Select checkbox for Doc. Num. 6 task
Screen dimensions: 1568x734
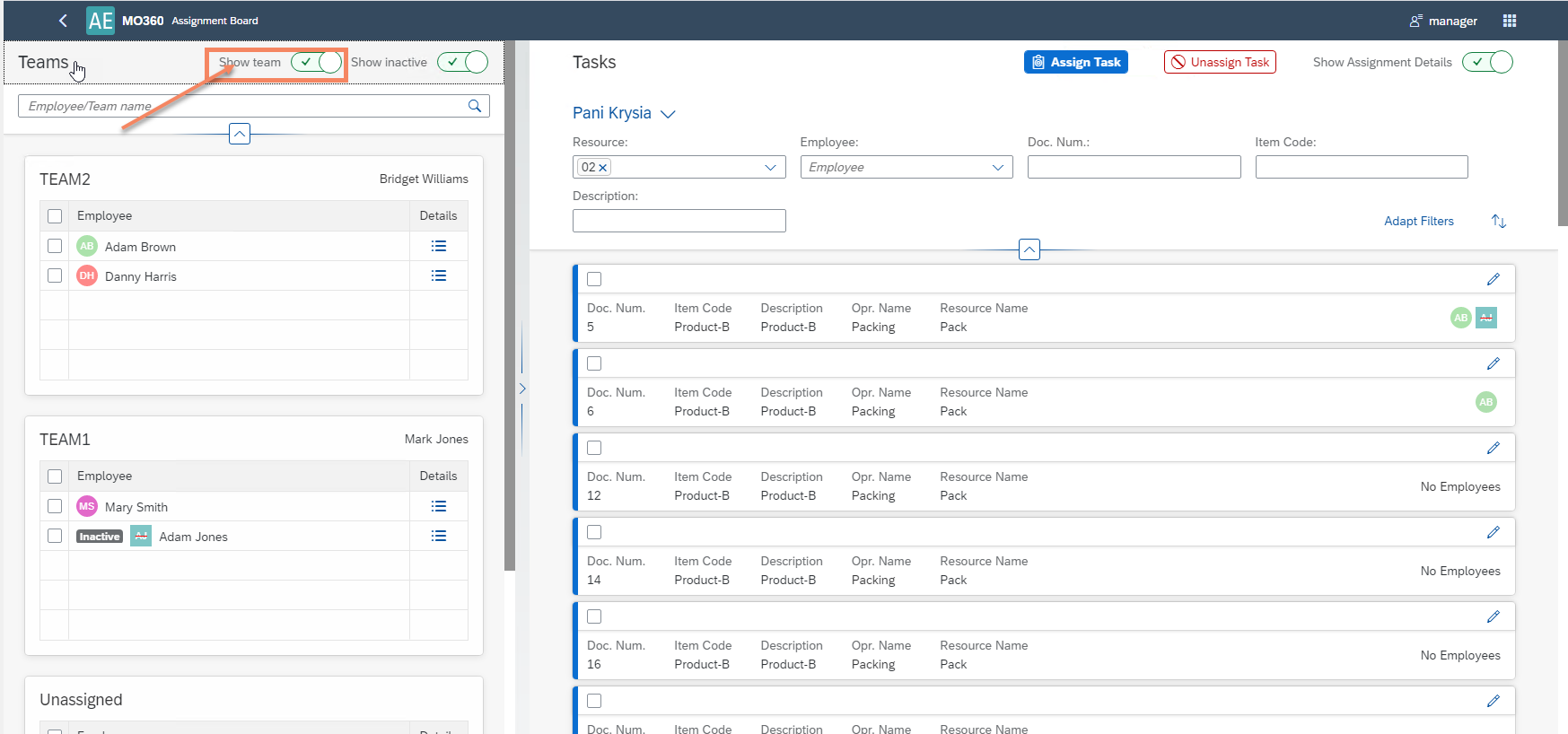point(594,363)
